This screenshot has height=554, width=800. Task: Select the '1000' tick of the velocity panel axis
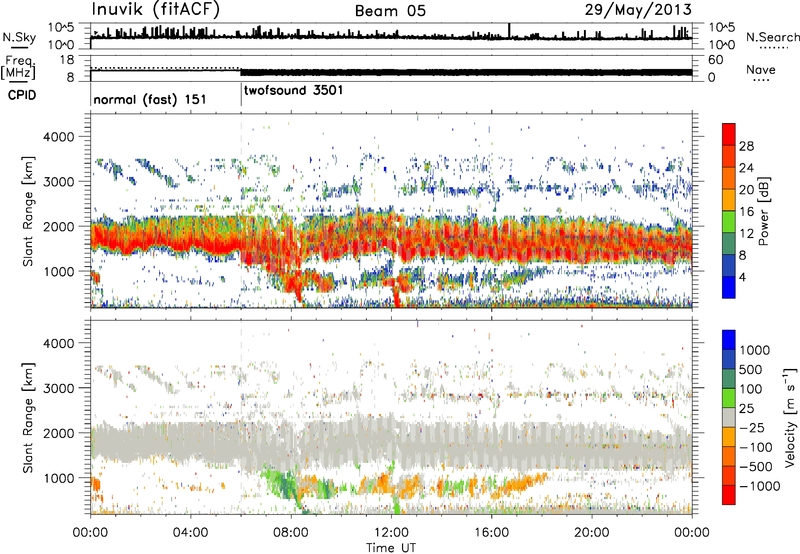(59, 478)
